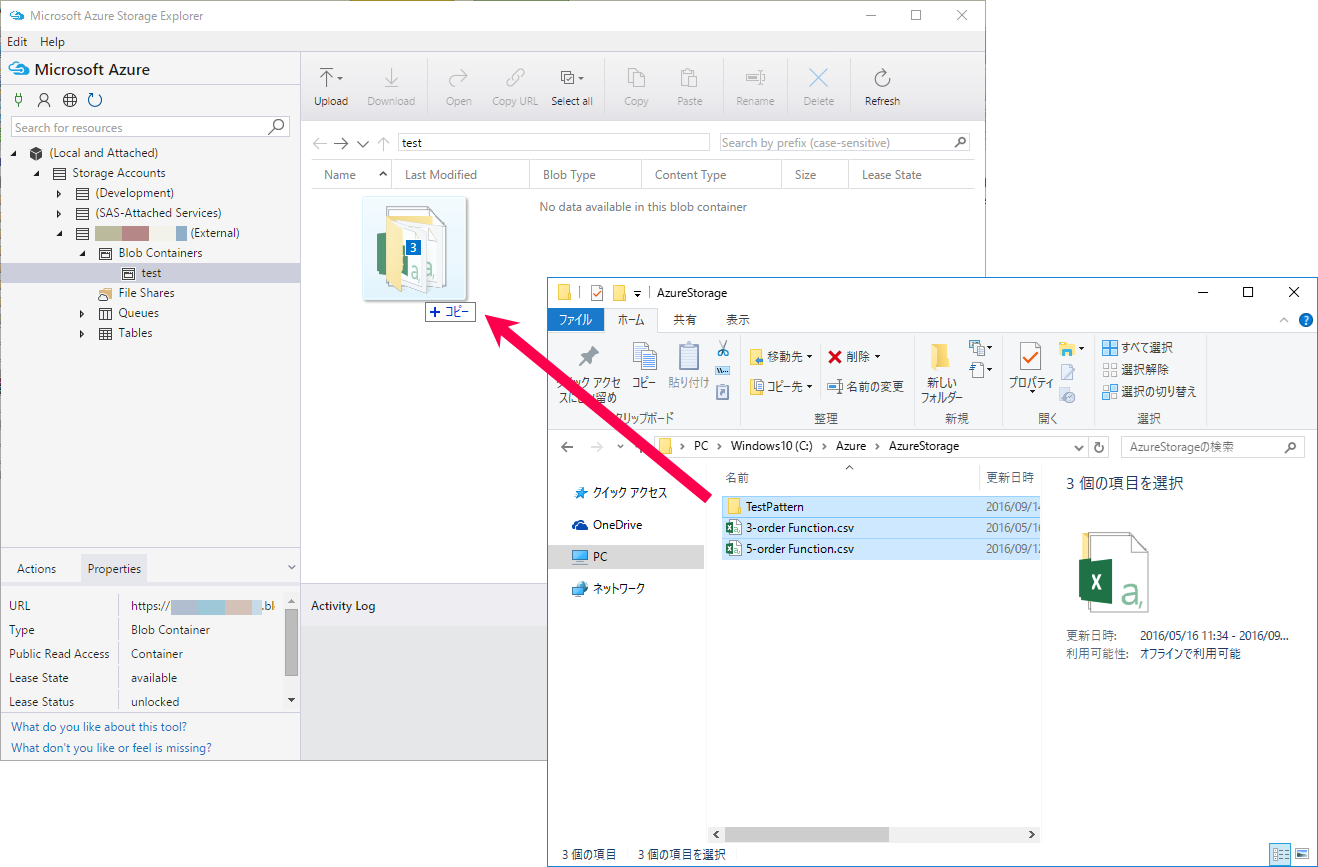Image resolution: width=1318 pixels, height=867 pixels.
Task: Click 'What do you like about this tool?' link
Action: click(99, 727)
